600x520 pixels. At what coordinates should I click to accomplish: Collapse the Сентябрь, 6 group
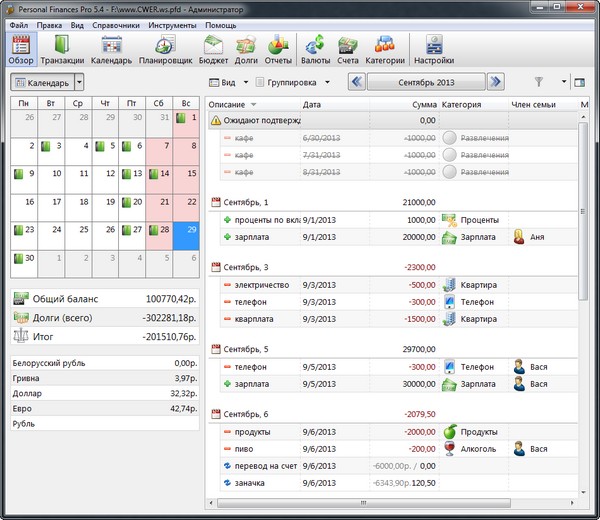coord(216,414)
